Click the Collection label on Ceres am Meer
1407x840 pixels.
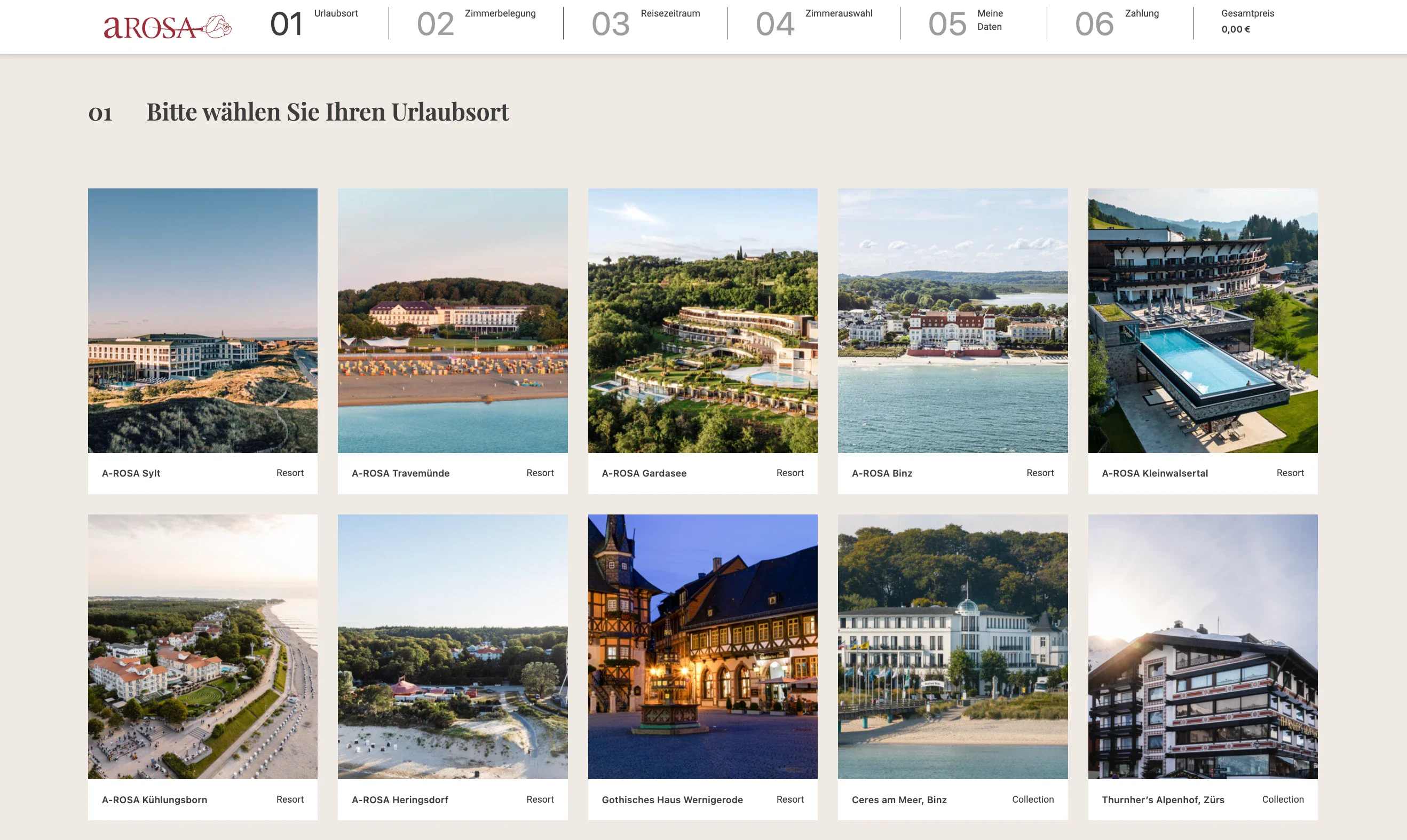pyautogui.click(x=1033, y=799)
